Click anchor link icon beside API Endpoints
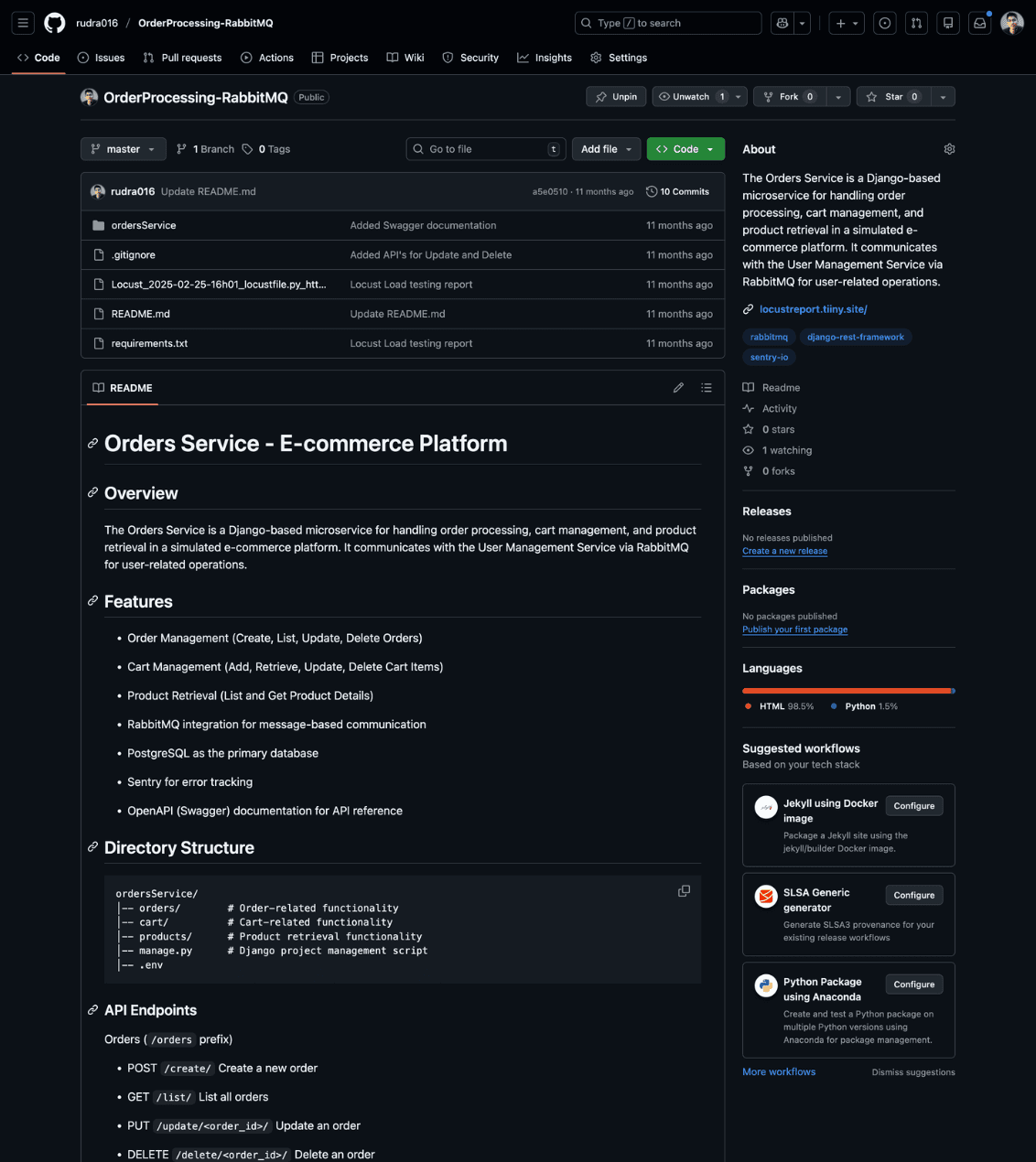Screen dimensions: 1036x1162 click(92, 1010)
